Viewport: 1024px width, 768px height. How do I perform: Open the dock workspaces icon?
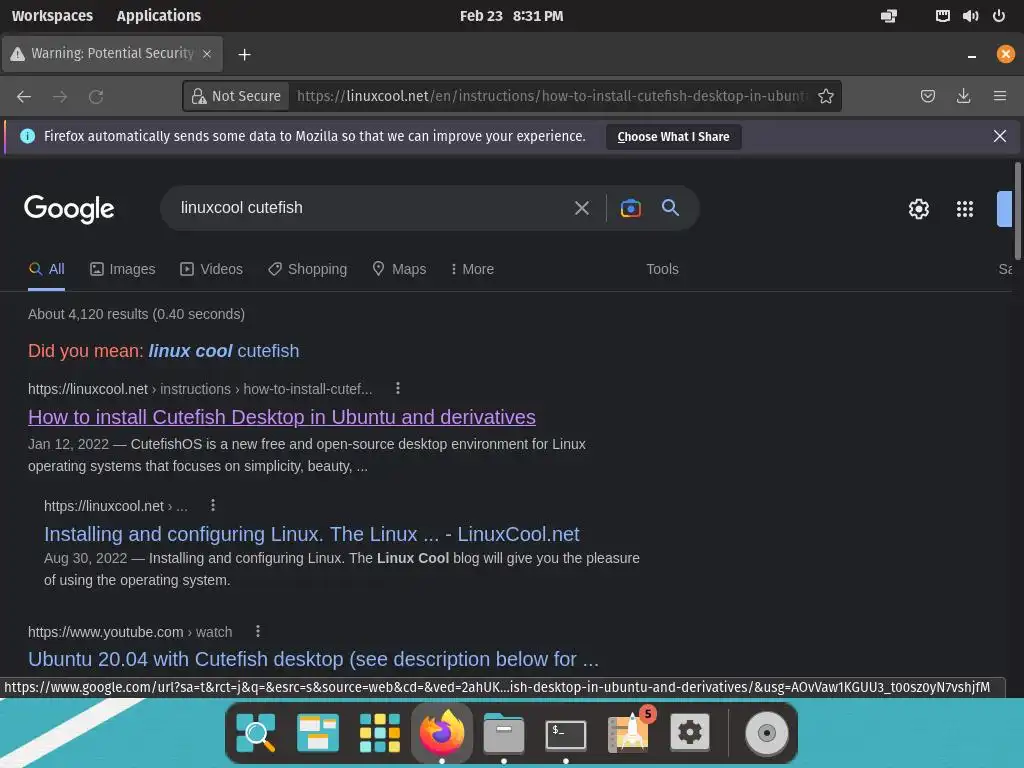point(317,733)
